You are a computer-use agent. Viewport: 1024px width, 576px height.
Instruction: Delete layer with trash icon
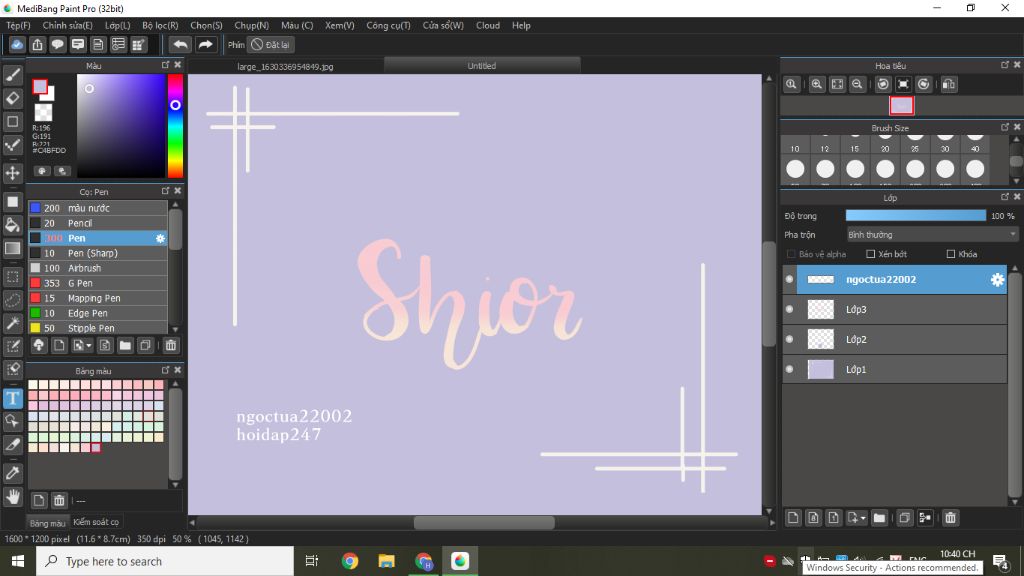coord(950,518)
